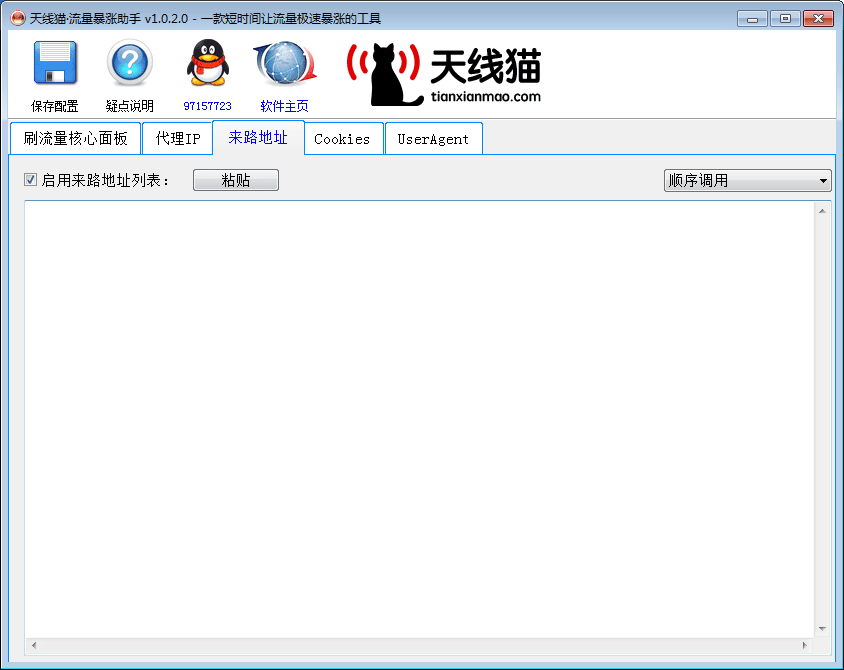844x670 pixels.
Task: Open the question mark help icon
Action: click(129, 62)
